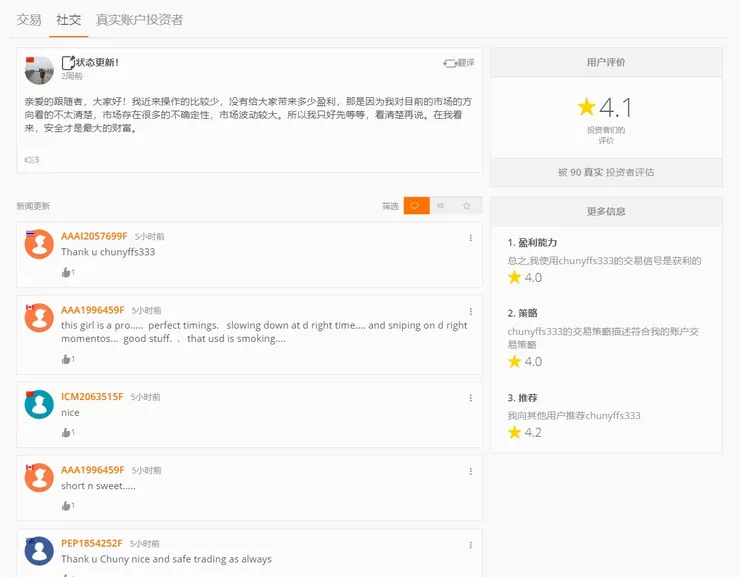Viewport: 740px width, 577px height.
Task: Open AAA1996459F link on 'short n sweet' comment
Action: pyautogui.click(x=92, y=470)
